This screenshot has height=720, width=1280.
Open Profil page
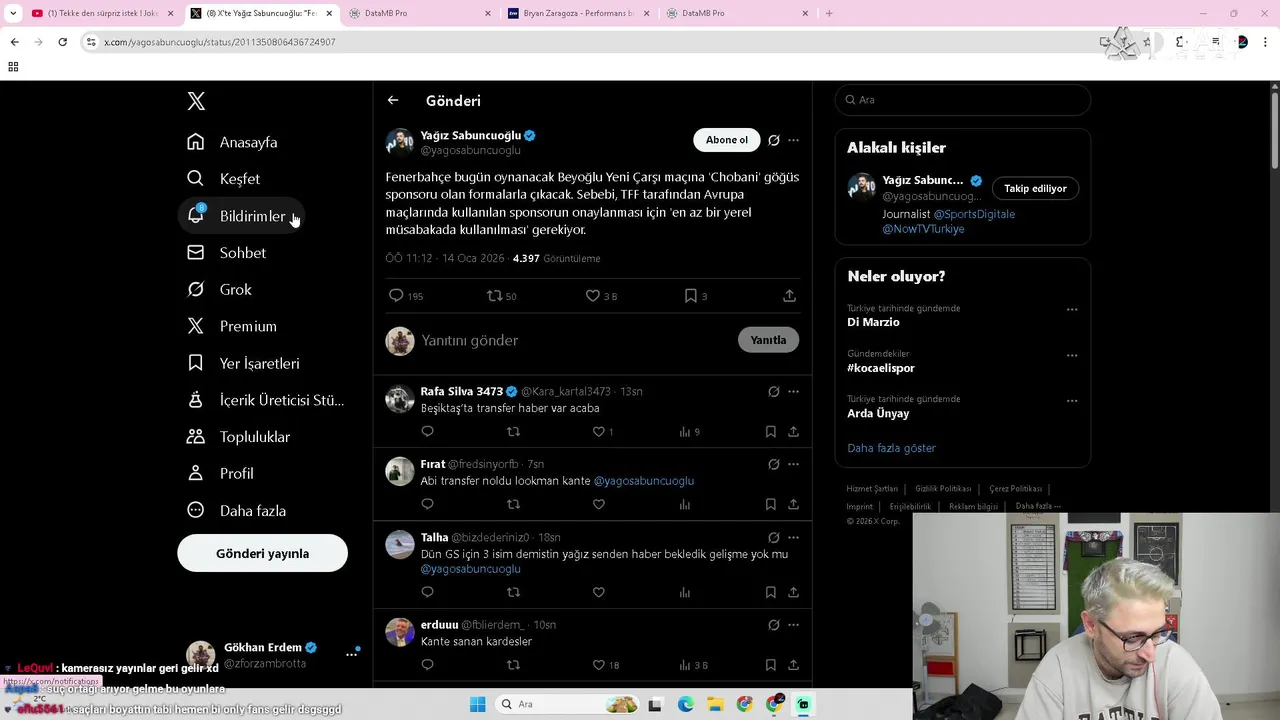(x=220, y=474)
